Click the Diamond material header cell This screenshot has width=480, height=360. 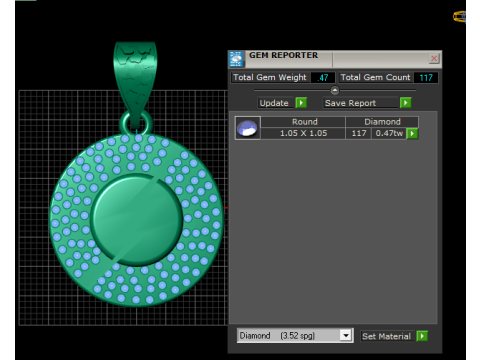tap(382, 122)
